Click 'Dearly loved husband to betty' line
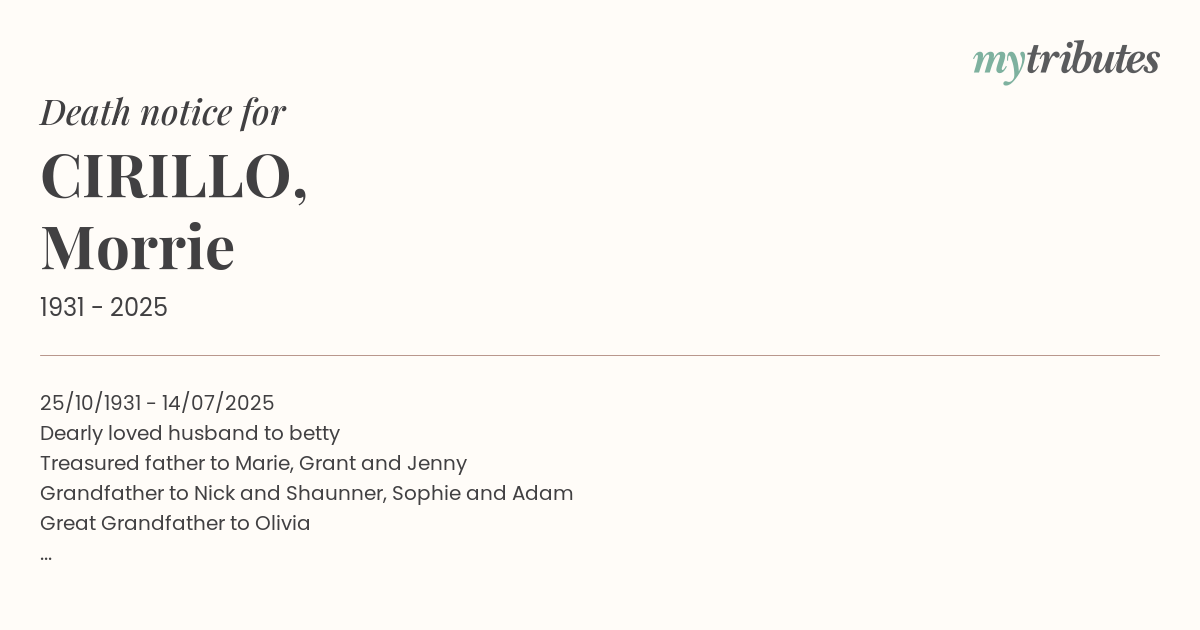Screen dimensions: 1200x630 (x=190, y=433)
